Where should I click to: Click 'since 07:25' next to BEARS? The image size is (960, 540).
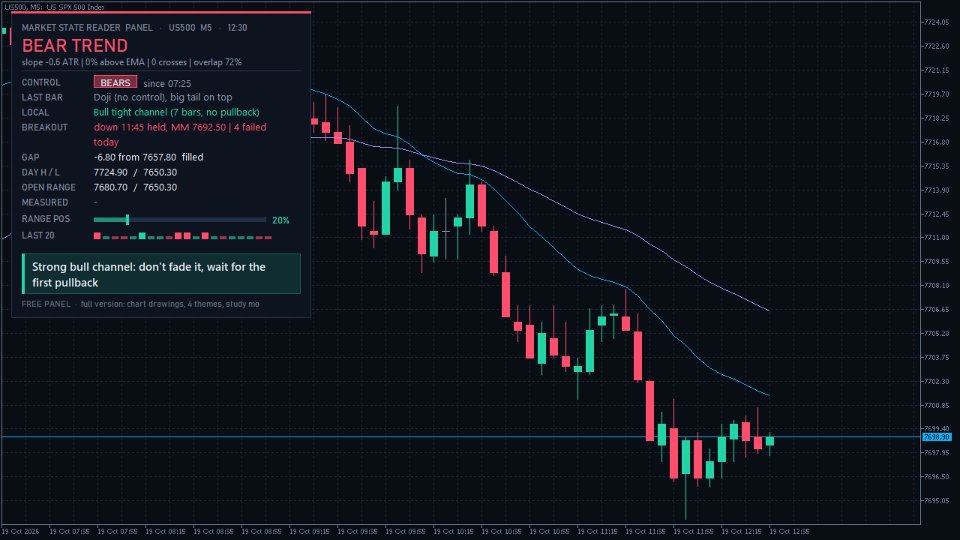(167, 83)
